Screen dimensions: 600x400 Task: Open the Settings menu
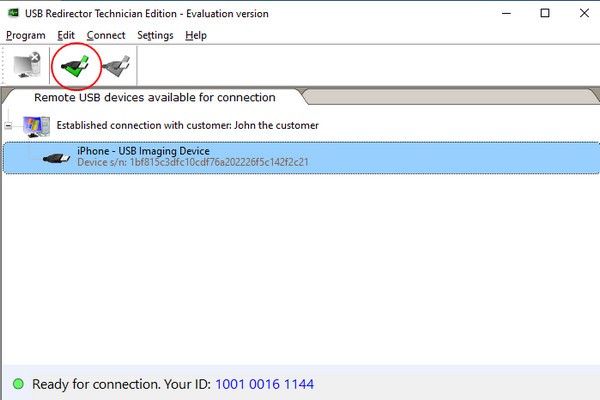155,35
